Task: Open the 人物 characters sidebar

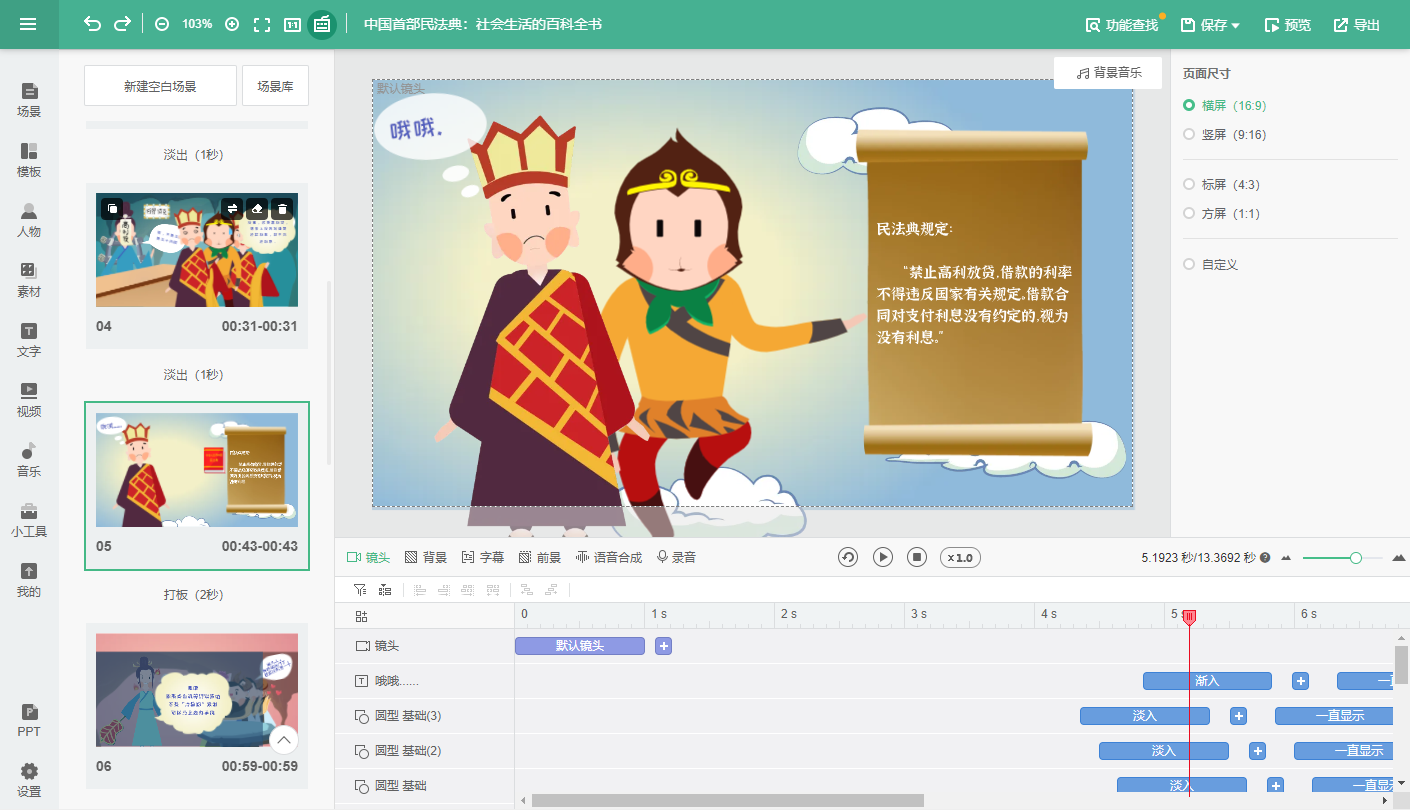Action: tap(29, 220)
